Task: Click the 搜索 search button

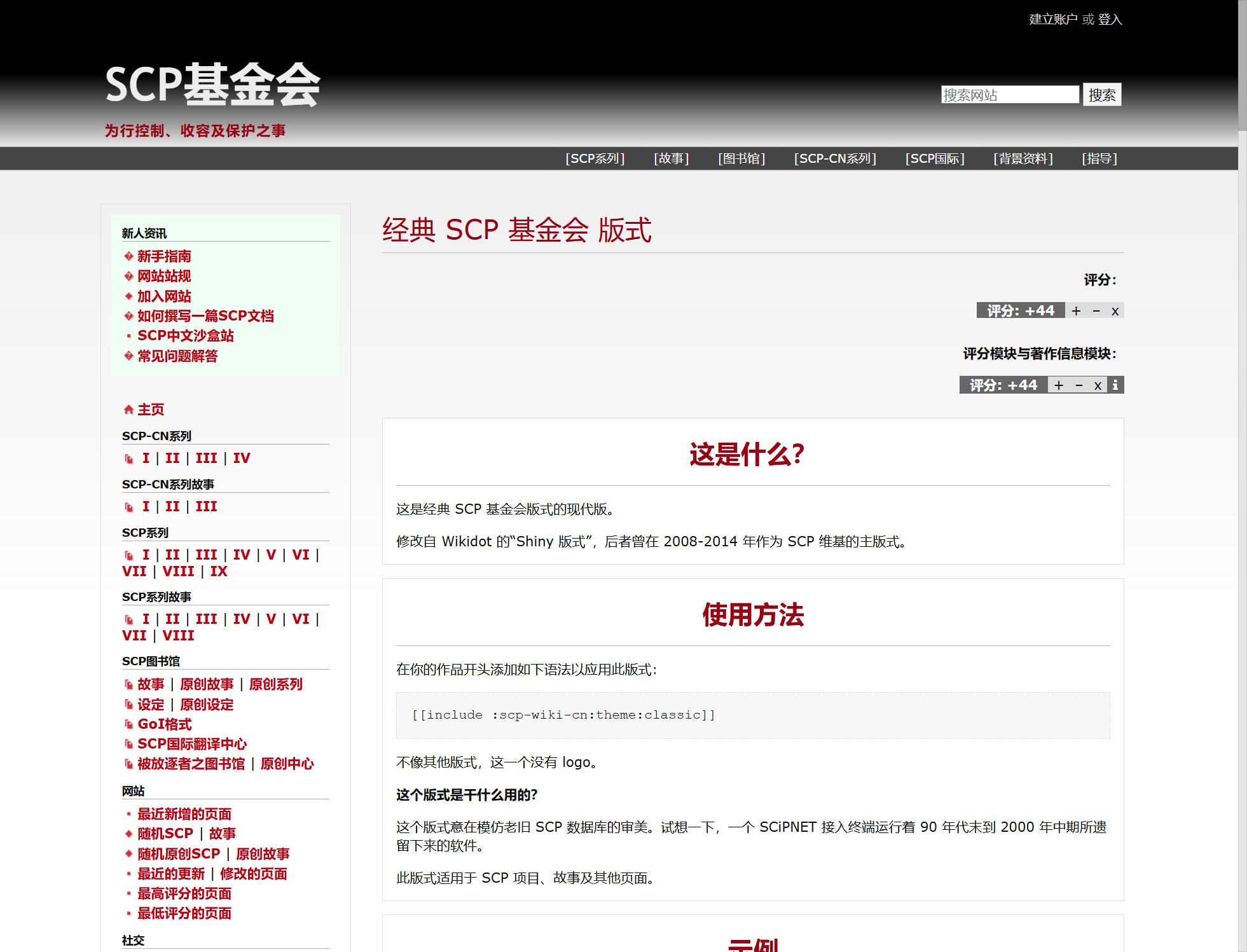Action: (x=1101, y=95)
